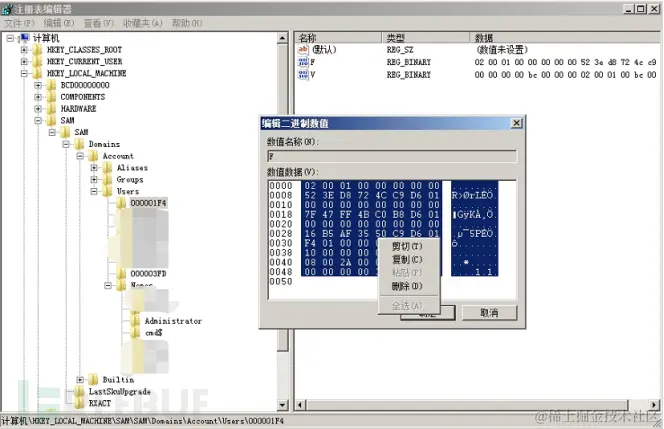664x429 pixels.
Task: Expand the Groups node
Action: [x=94, y=180]
